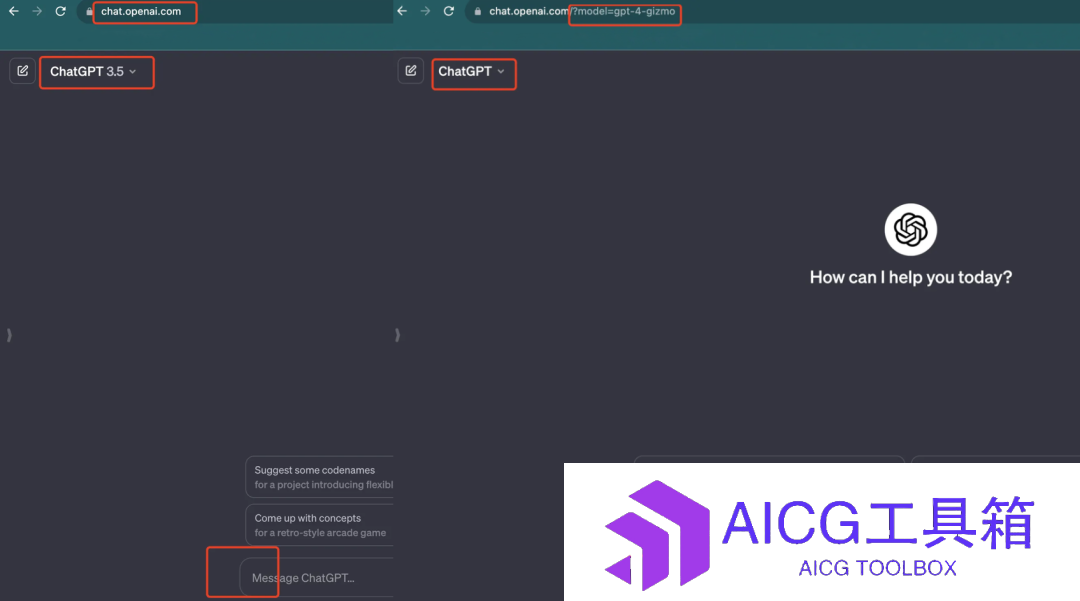
Task: Click the lock icon in the gpt-4-gizmo window
Action: pos(478,12)
